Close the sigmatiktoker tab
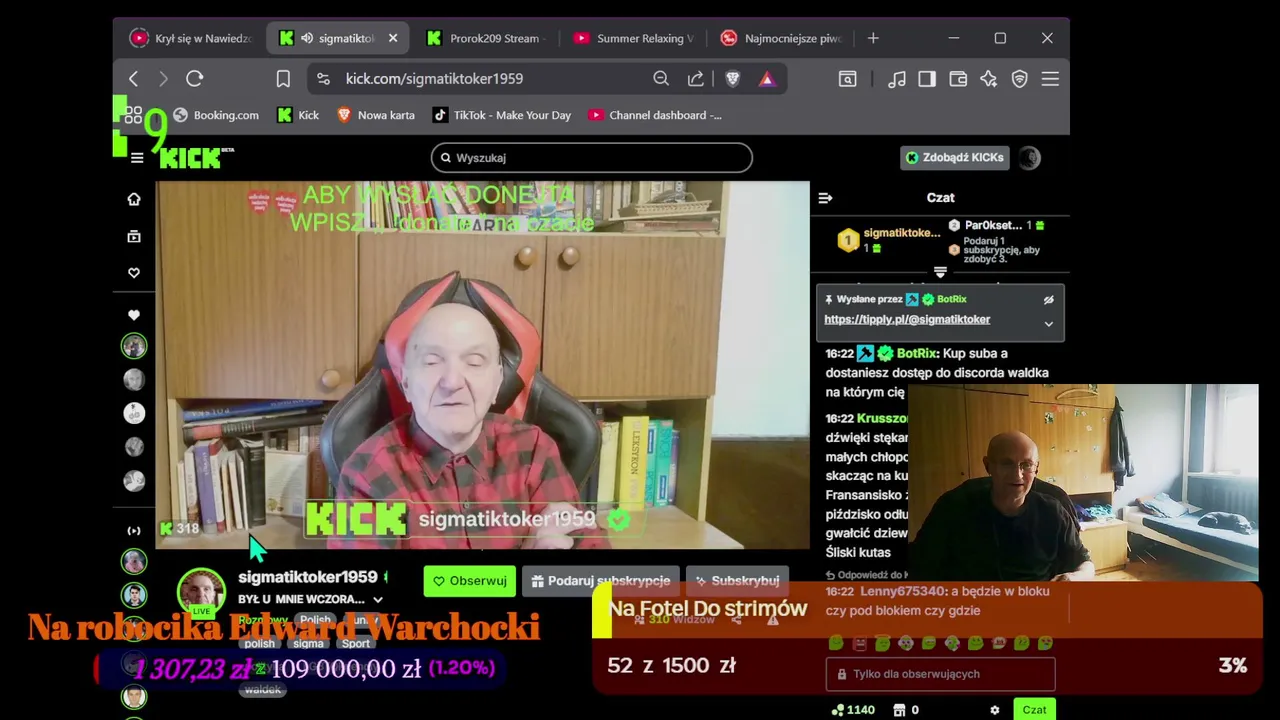 [x=393, y=38]
